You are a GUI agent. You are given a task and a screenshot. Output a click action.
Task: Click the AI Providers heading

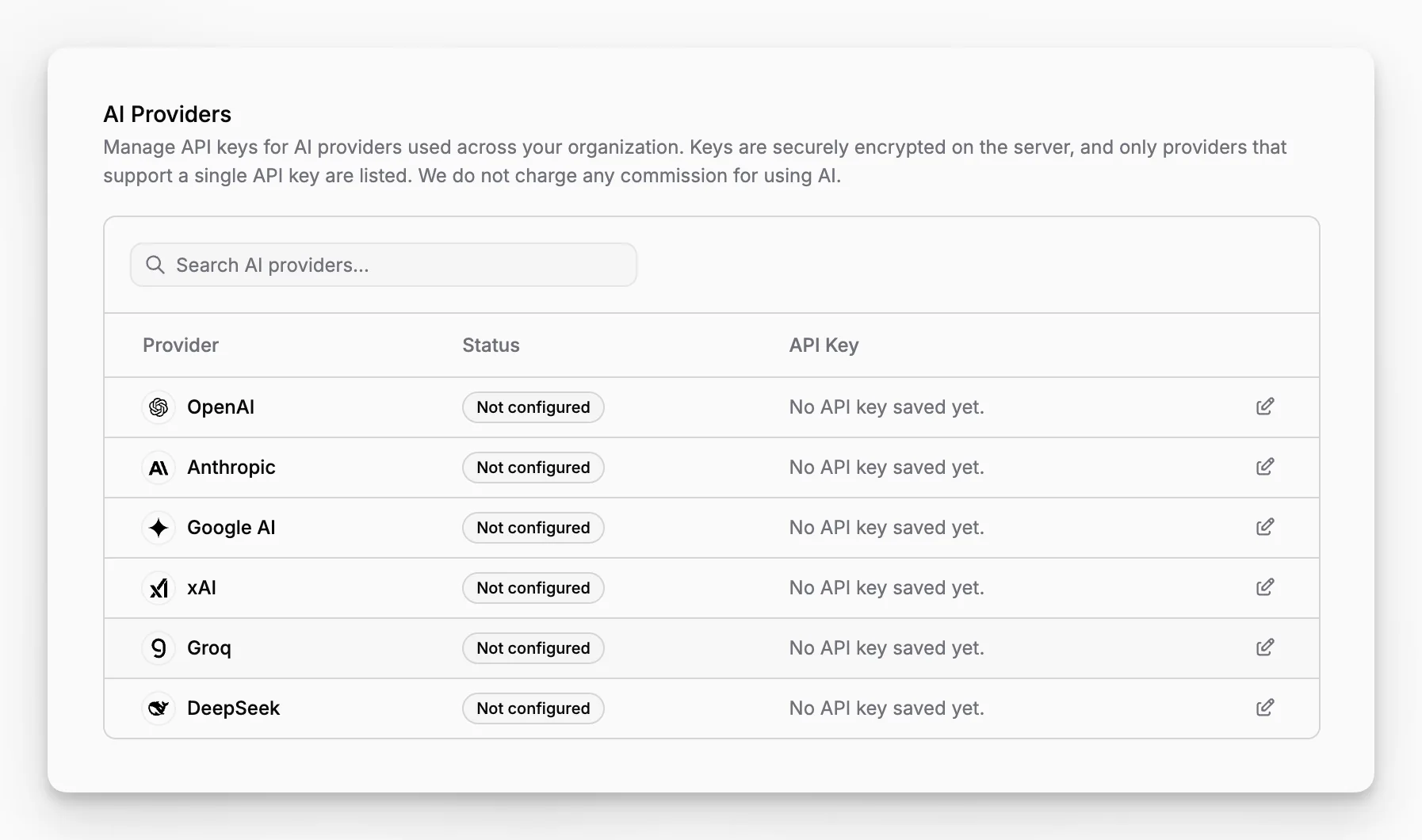pos(167,114)
